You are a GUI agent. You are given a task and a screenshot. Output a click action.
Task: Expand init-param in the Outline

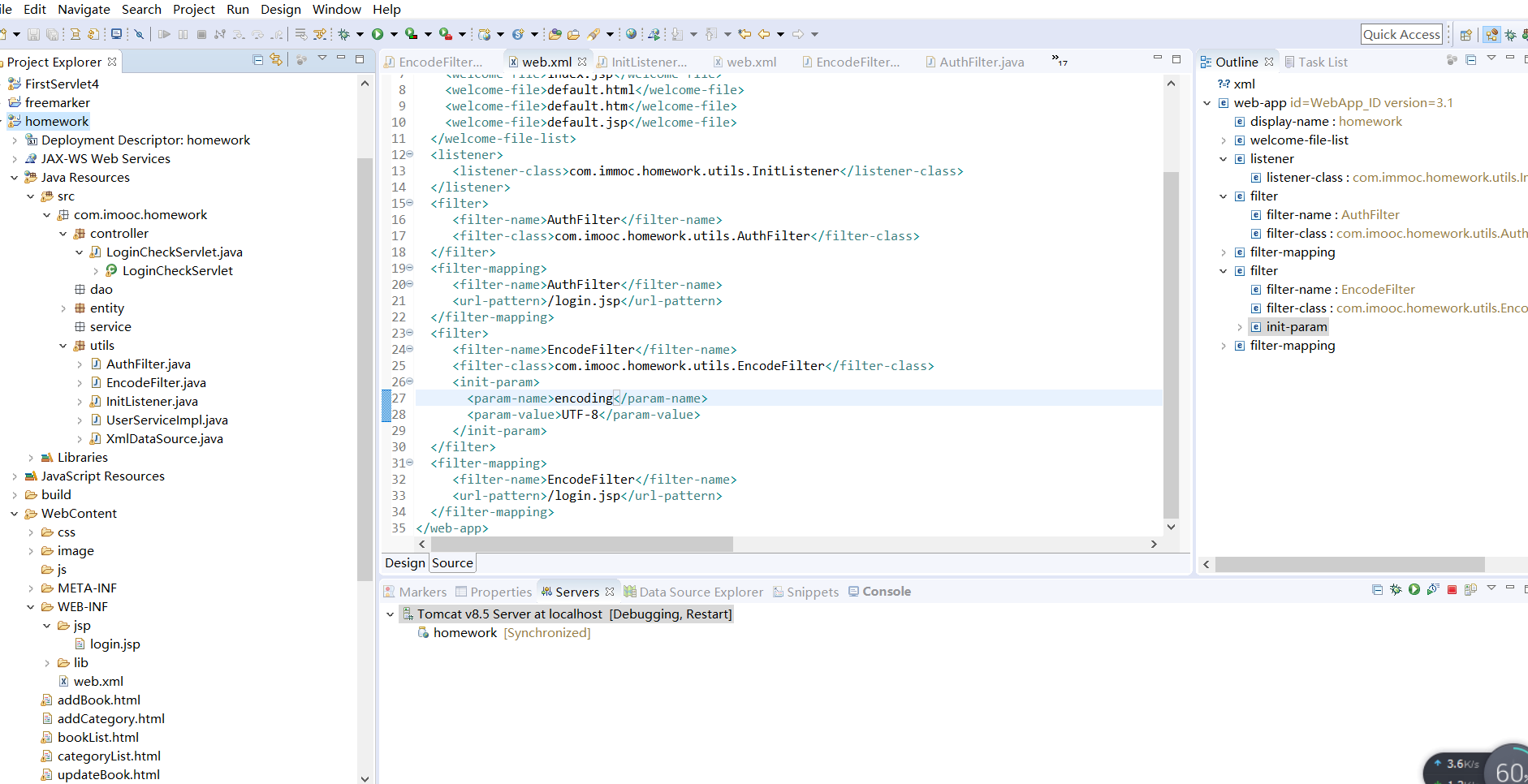tap(1239, 326)
